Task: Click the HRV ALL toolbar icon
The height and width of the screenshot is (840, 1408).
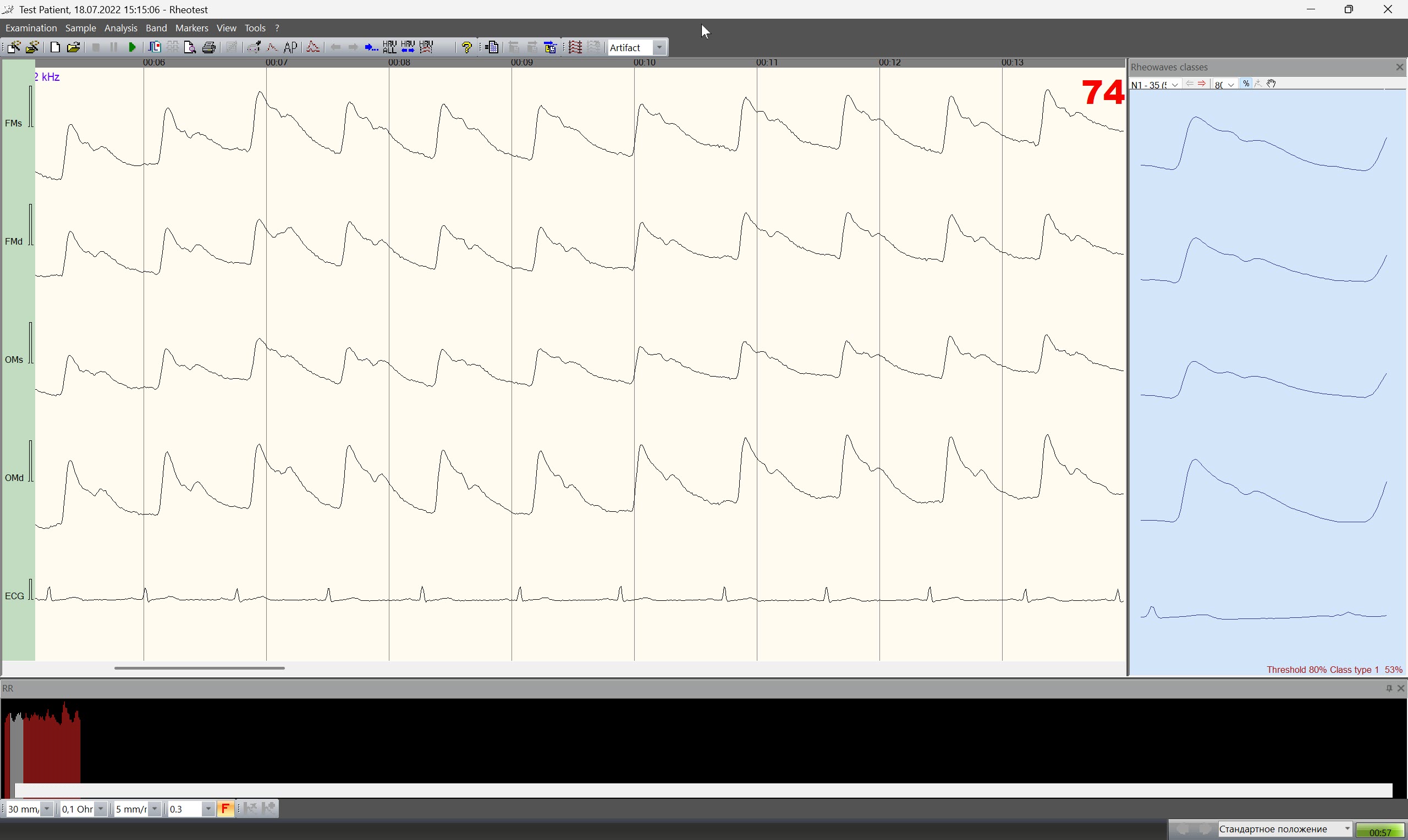Action: tap(389, 47)
